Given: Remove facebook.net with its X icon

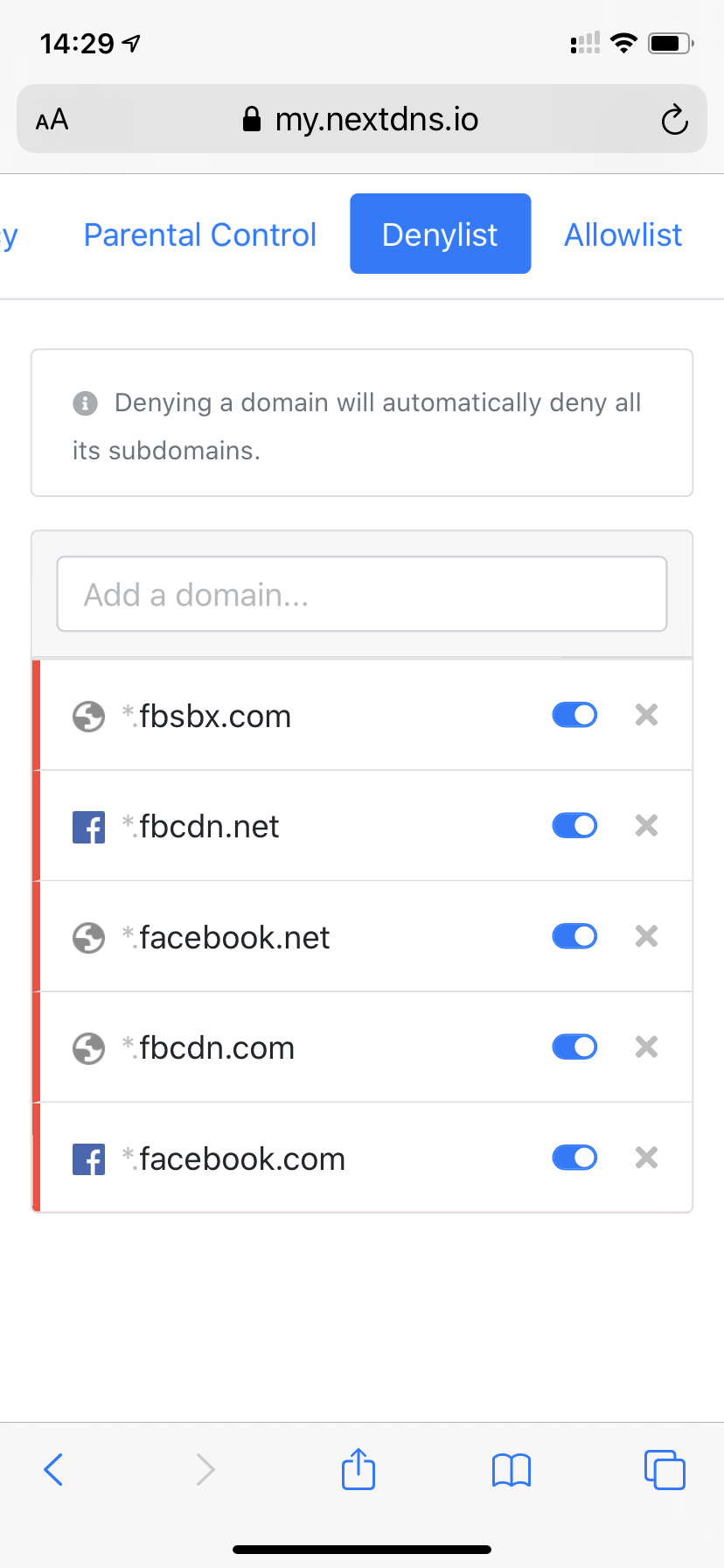Looking at the screenshot, I should pyautogui.click(x=646, y=936).
